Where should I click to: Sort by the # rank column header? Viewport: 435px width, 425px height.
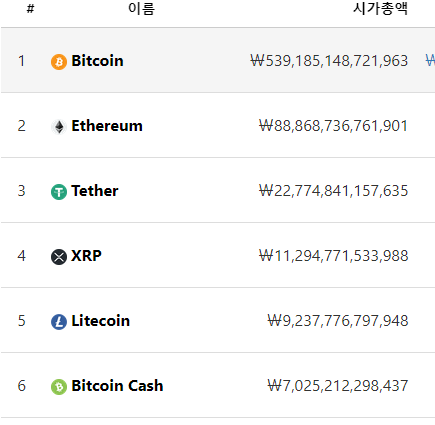pos(30,9)
